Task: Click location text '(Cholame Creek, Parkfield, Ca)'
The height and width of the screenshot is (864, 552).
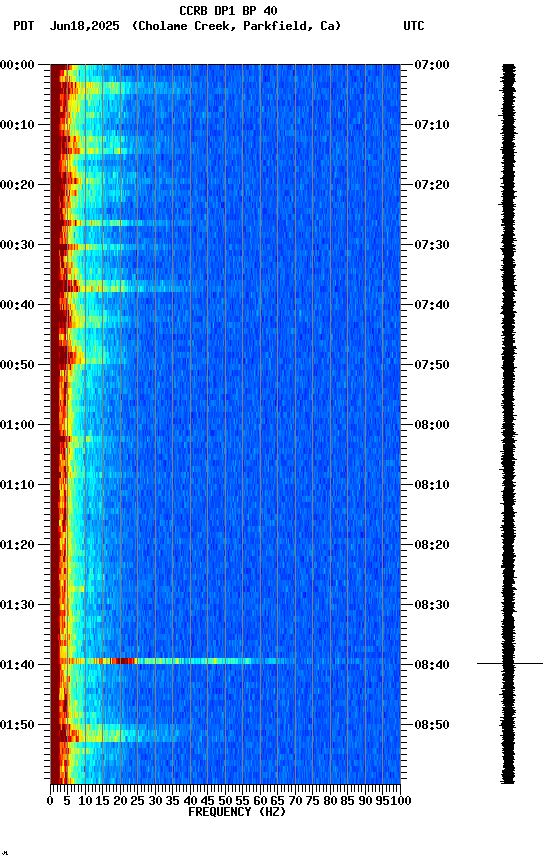Action: point(236,26)
